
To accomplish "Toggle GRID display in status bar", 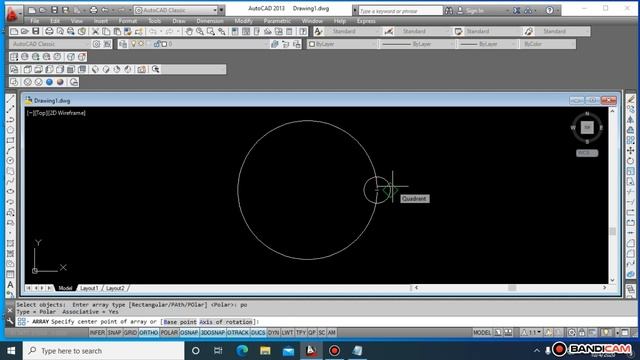I will click(130, 333).
